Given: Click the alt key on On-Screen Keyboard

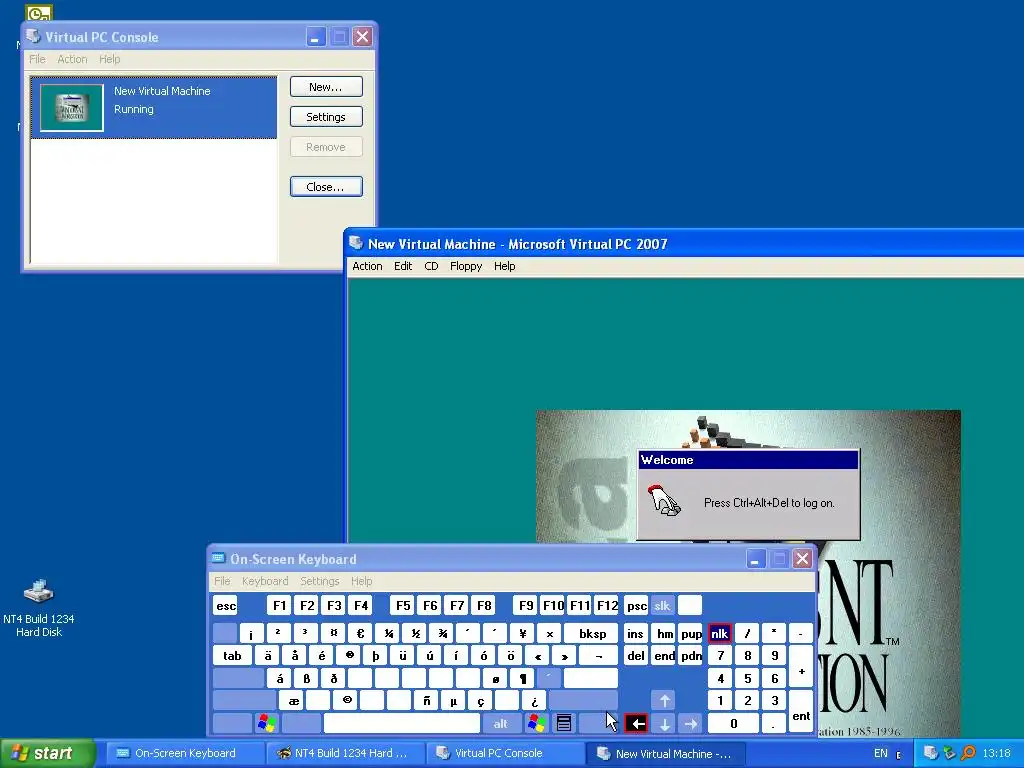Looking at the screenshot, I should click(501, 724).
